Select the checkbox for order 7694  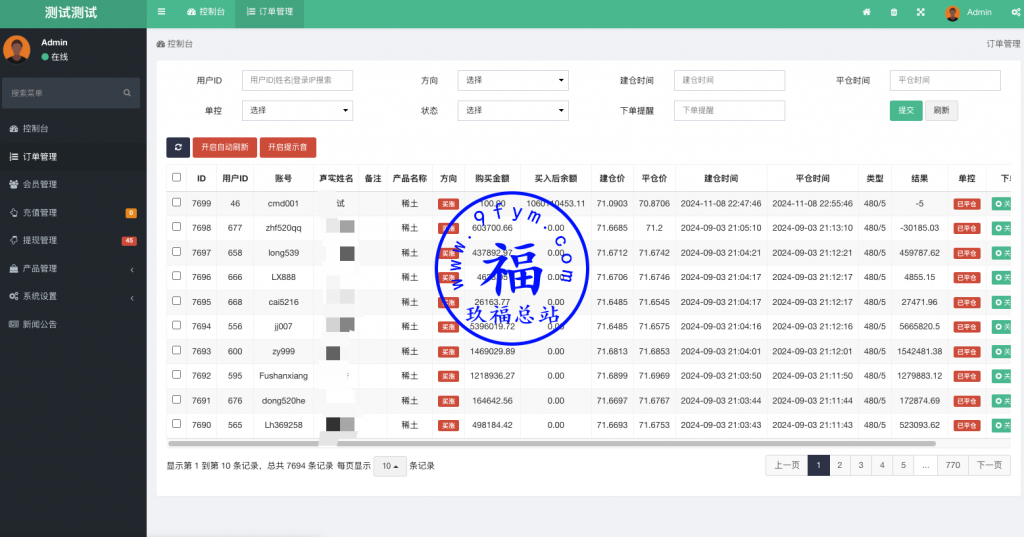[177, 326]
